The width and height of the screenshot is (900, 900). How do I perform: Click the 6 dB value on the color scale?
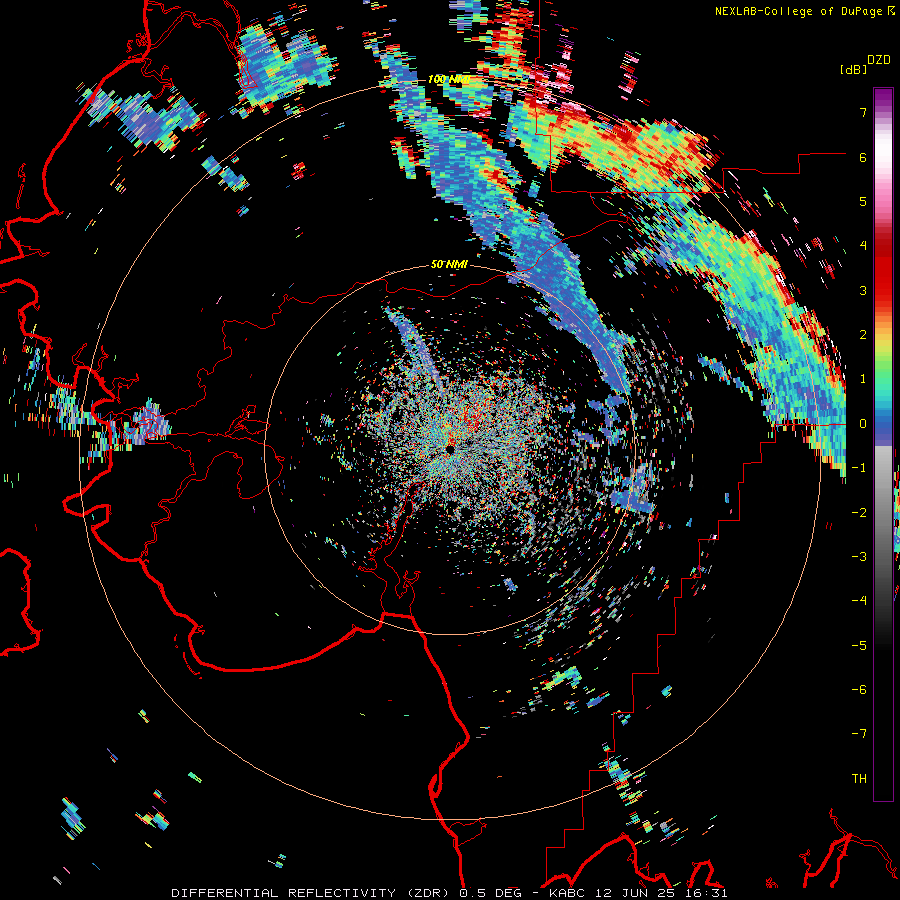(863, 157)
